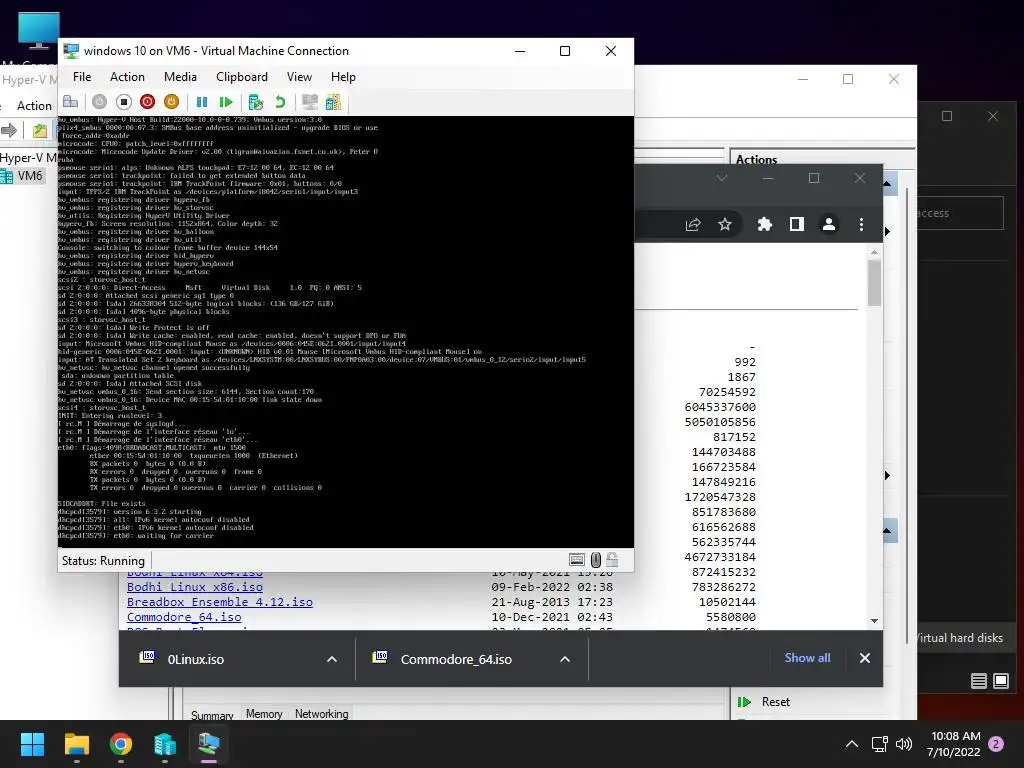Screen dimensions: 1024x768
Task: Open the Windows Start menu
Action: 32,744
